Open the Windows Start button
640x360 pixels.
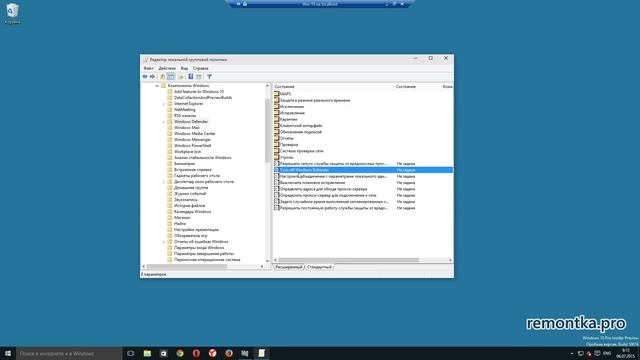pos(7,353)
